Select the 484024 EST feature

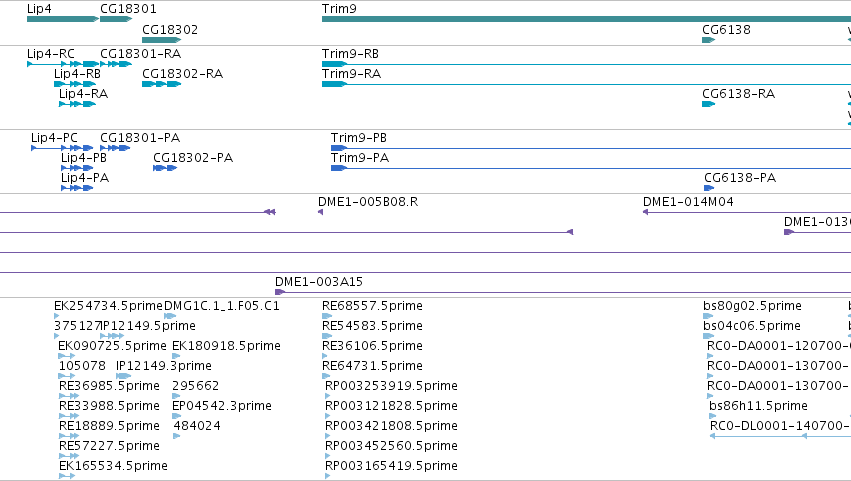[176, 436]
